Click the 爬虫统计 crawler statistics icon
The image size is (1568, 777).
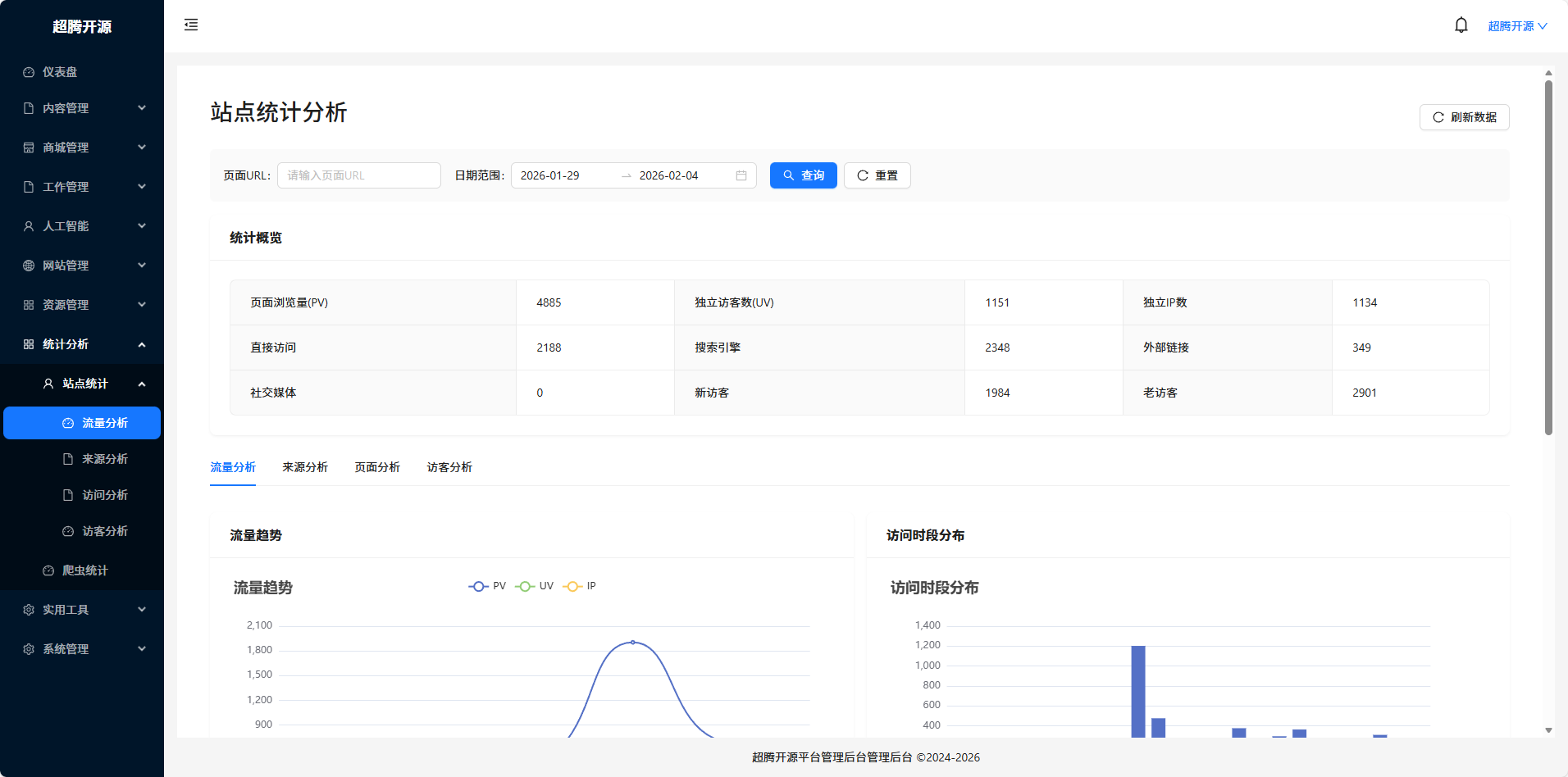[x=48, y=570]
